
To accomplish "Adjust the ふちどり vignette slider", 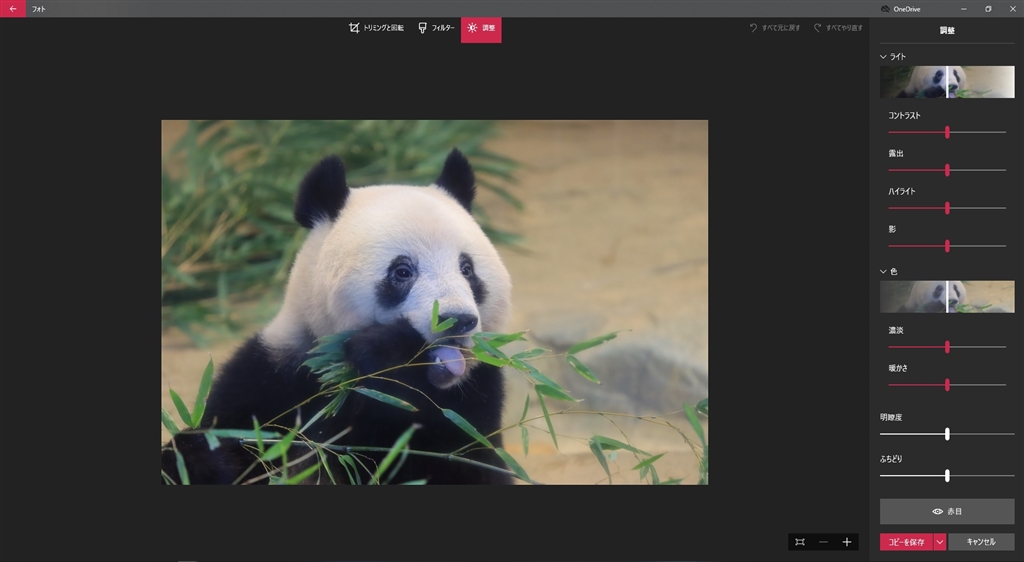I will [947, 476].
